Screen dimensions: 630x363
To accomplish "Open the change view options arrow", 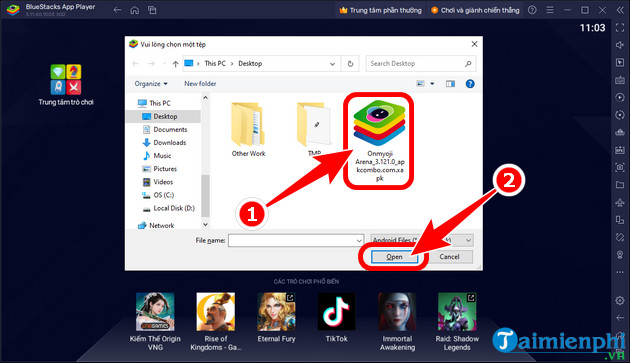I will coord(432,84).
